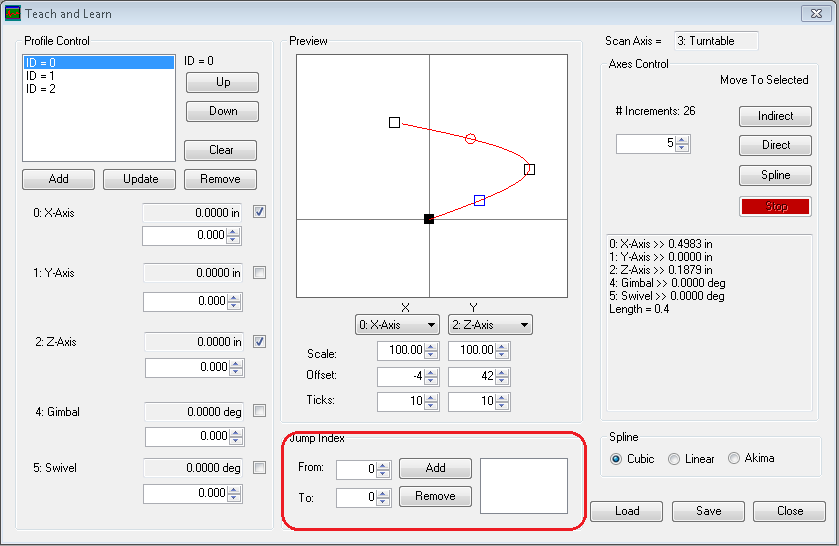The height and width of the screenshot is (546, 839).
Task: Increment the # Increments spinner up arrow
Action: click(x=682, y=140)
